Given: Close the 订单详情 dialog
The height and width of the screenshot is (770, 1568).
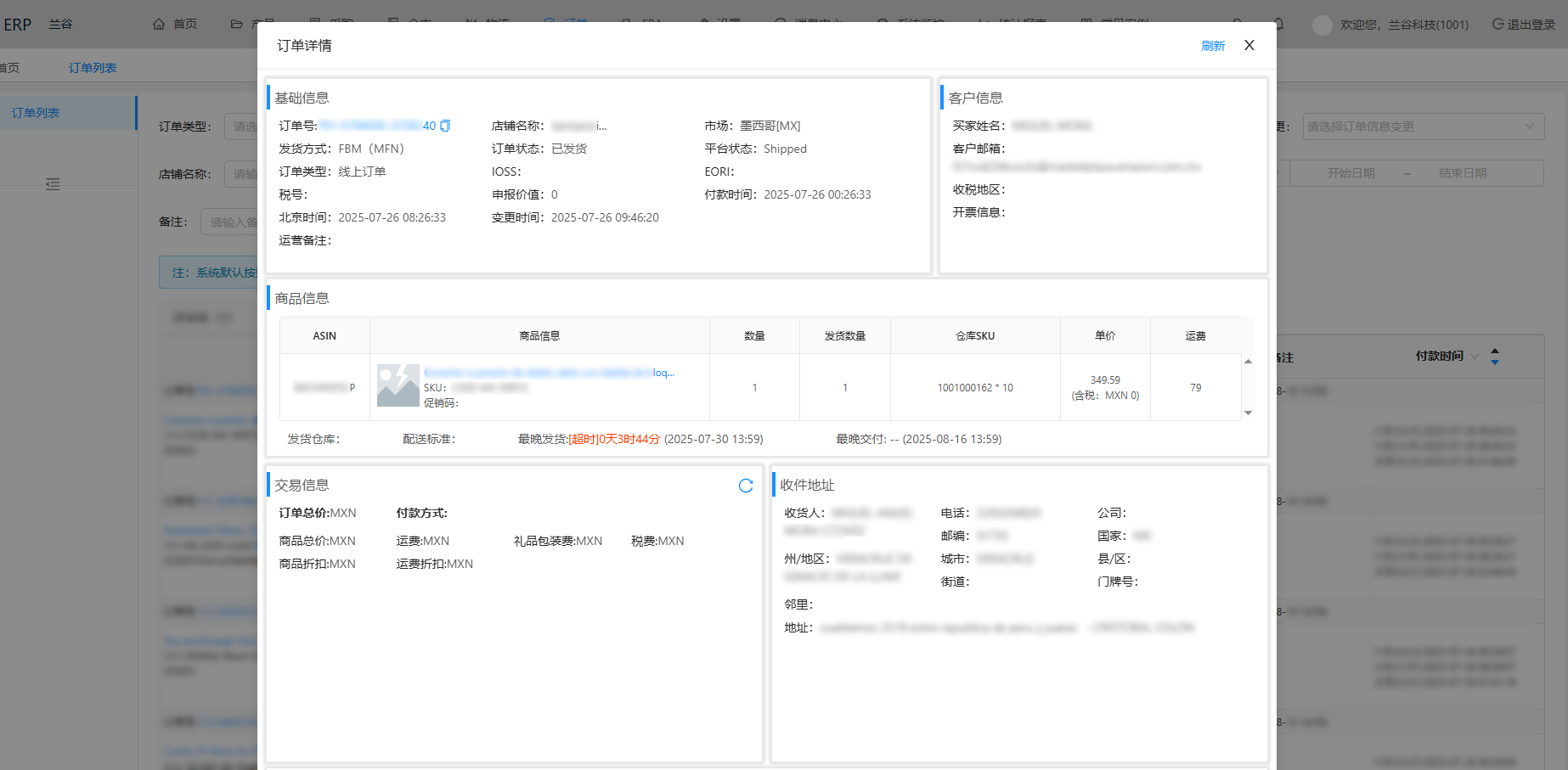Looking at the screenshot, I should click(x=1249, y=46).
